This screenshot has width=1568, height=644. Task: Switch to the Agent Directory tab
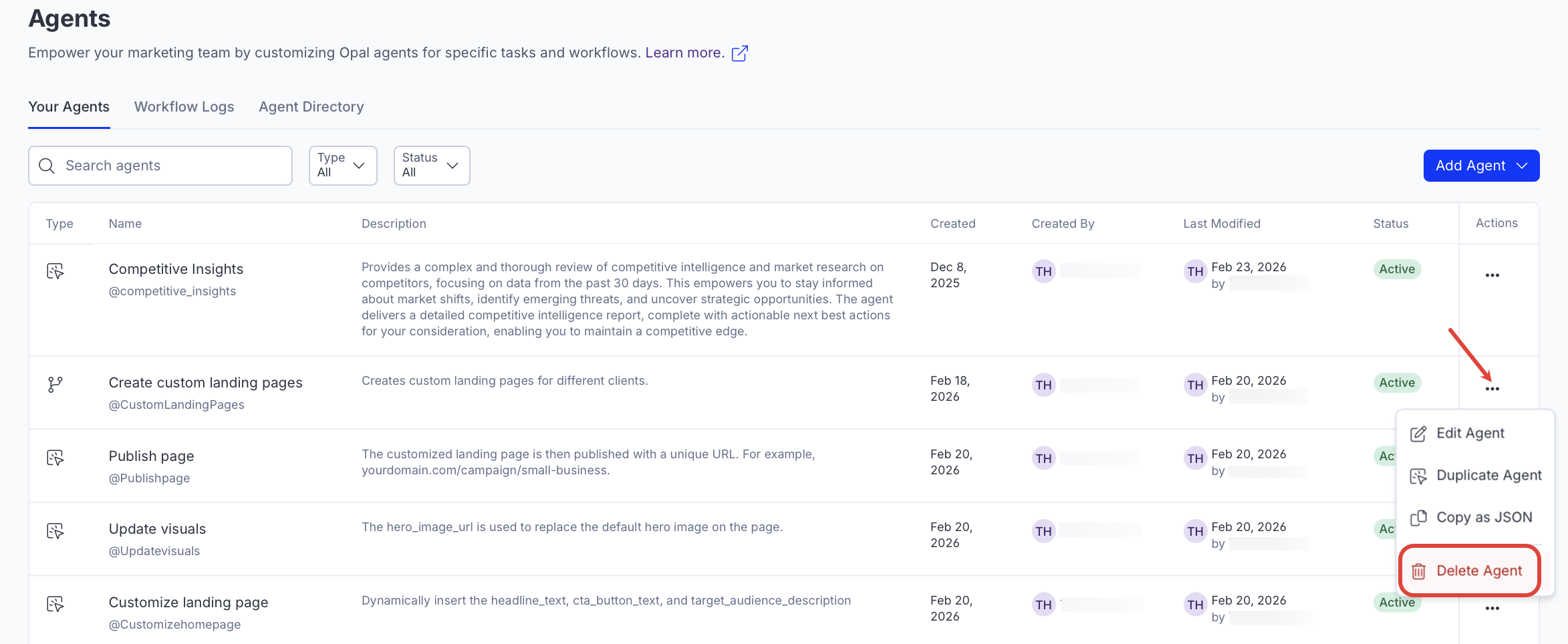[x=311, y=107]
